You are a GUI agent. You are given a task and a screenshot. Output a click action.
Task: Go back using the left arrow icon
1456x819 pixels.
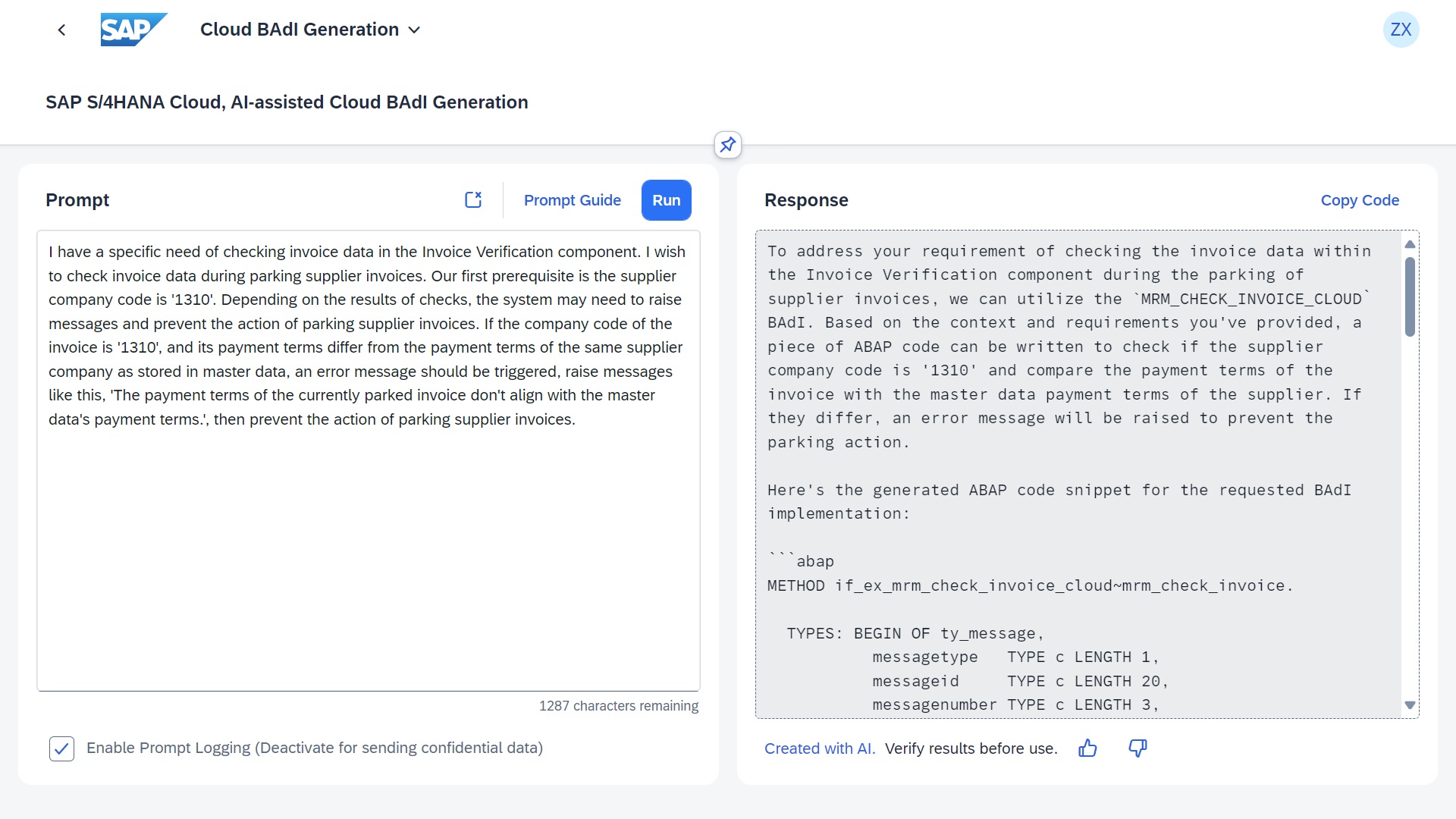click(x=61, y=30)
